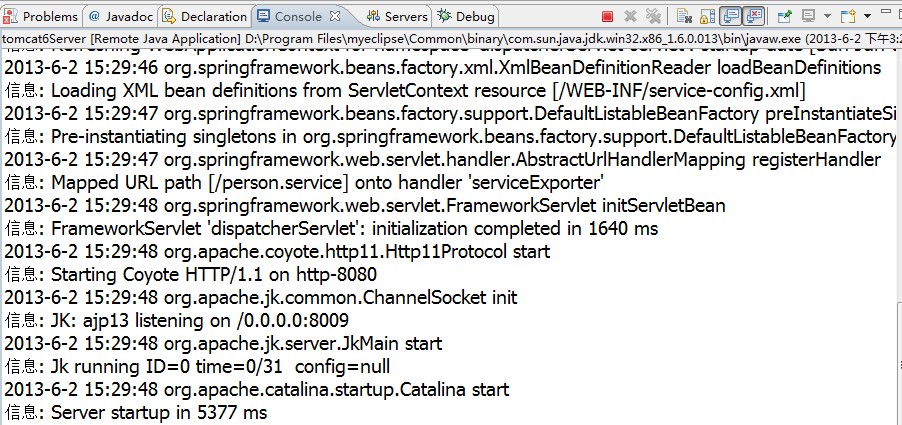Toggle Show Console on Standard Error
Screen dimensions: 902x425
754,16
